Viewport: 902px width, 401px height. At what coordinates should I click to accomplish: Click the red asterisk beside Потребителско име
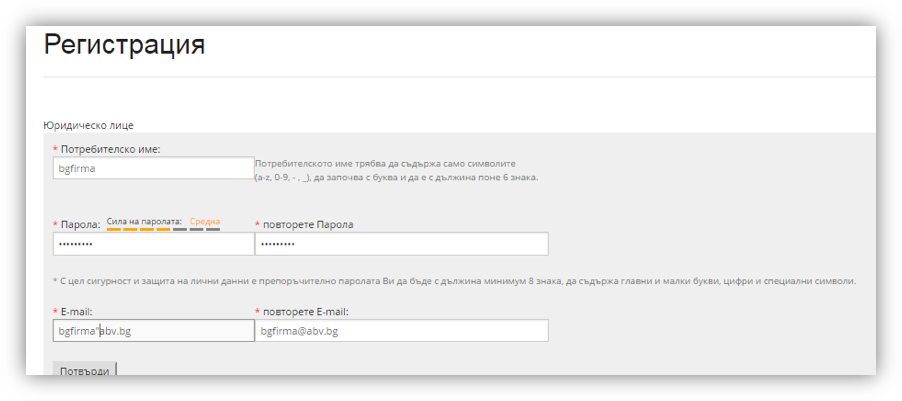point(55,150)
